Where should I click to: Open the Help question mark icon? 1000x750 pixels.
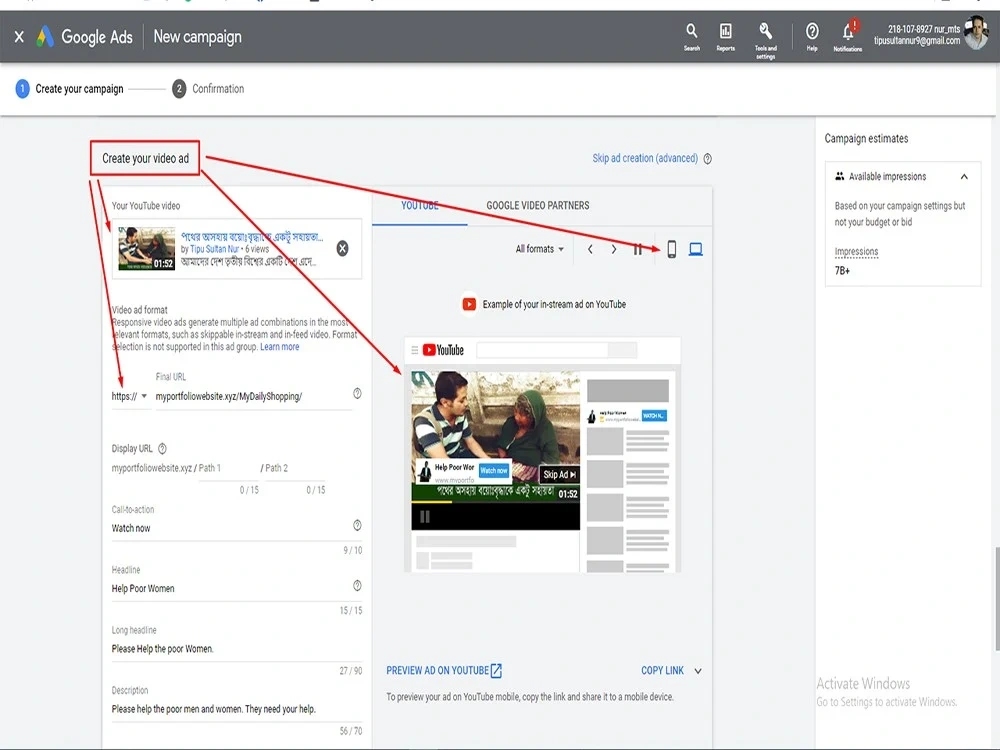pyautogui.click(x=812, y=37)
